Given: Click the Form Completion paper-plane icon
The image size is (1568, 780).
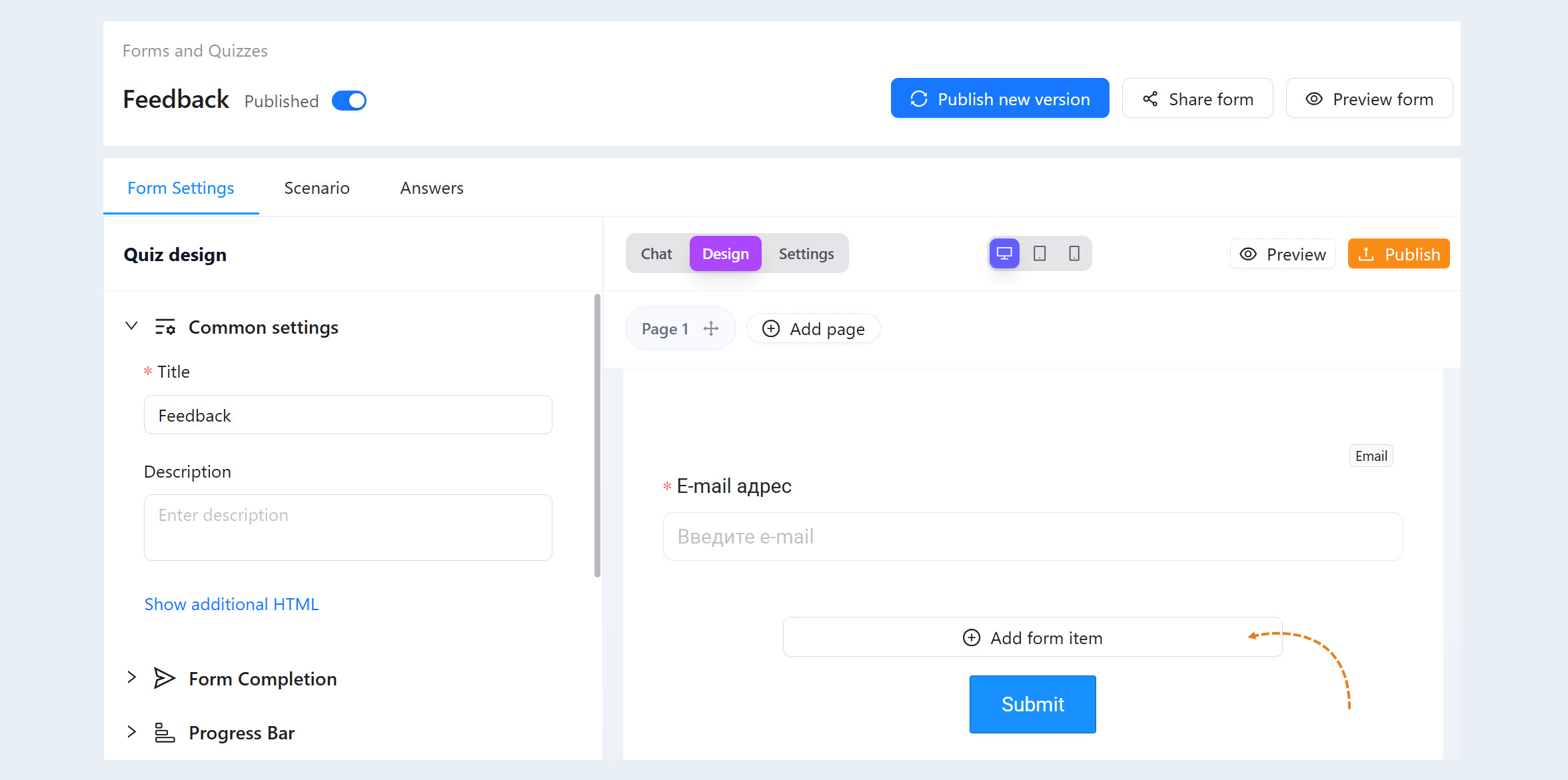Looking at the screenshot, I should pyautogui.click(x=165, y=678).
